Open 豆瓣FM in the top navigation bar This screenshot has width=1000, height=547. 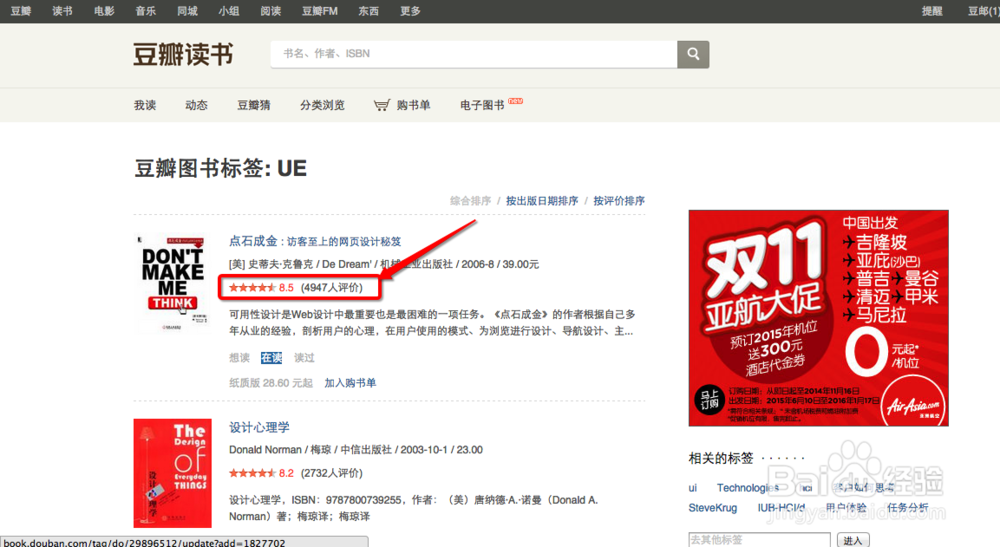[320, 11]
